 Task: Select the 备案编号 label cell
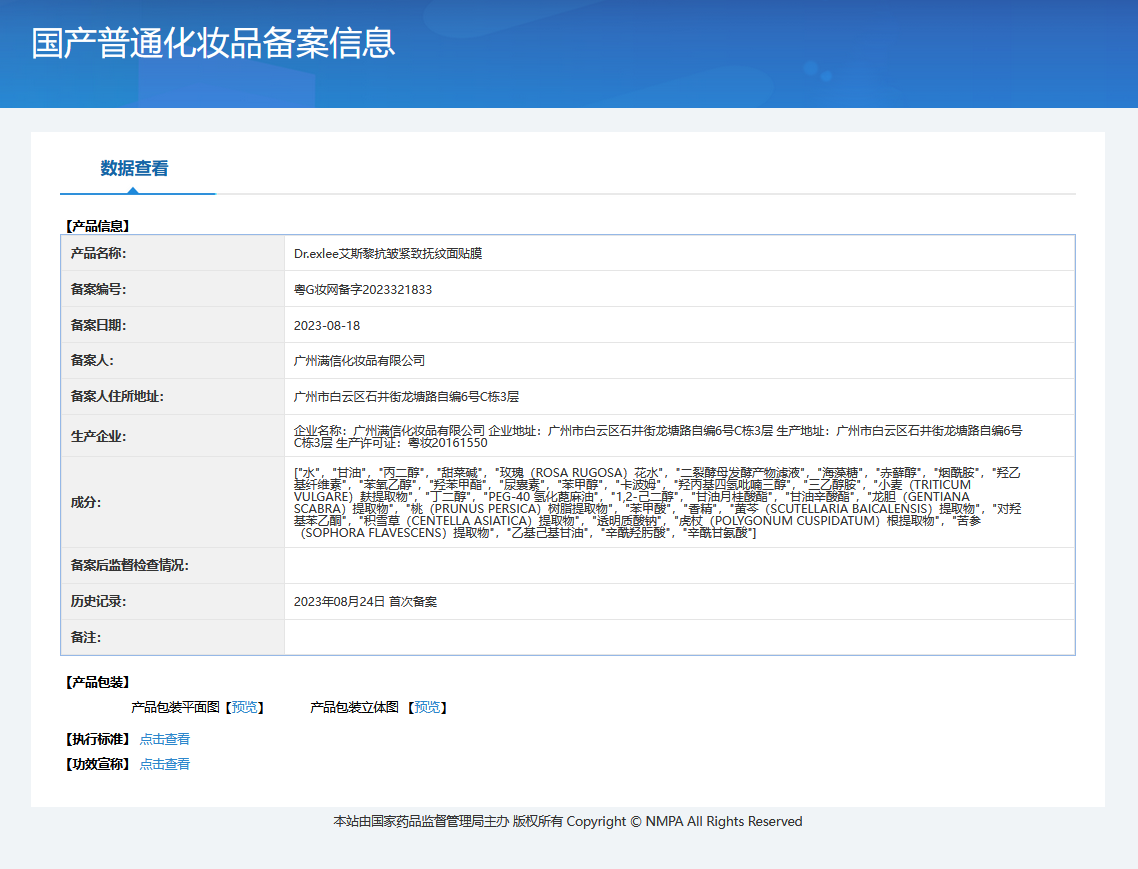173,289
